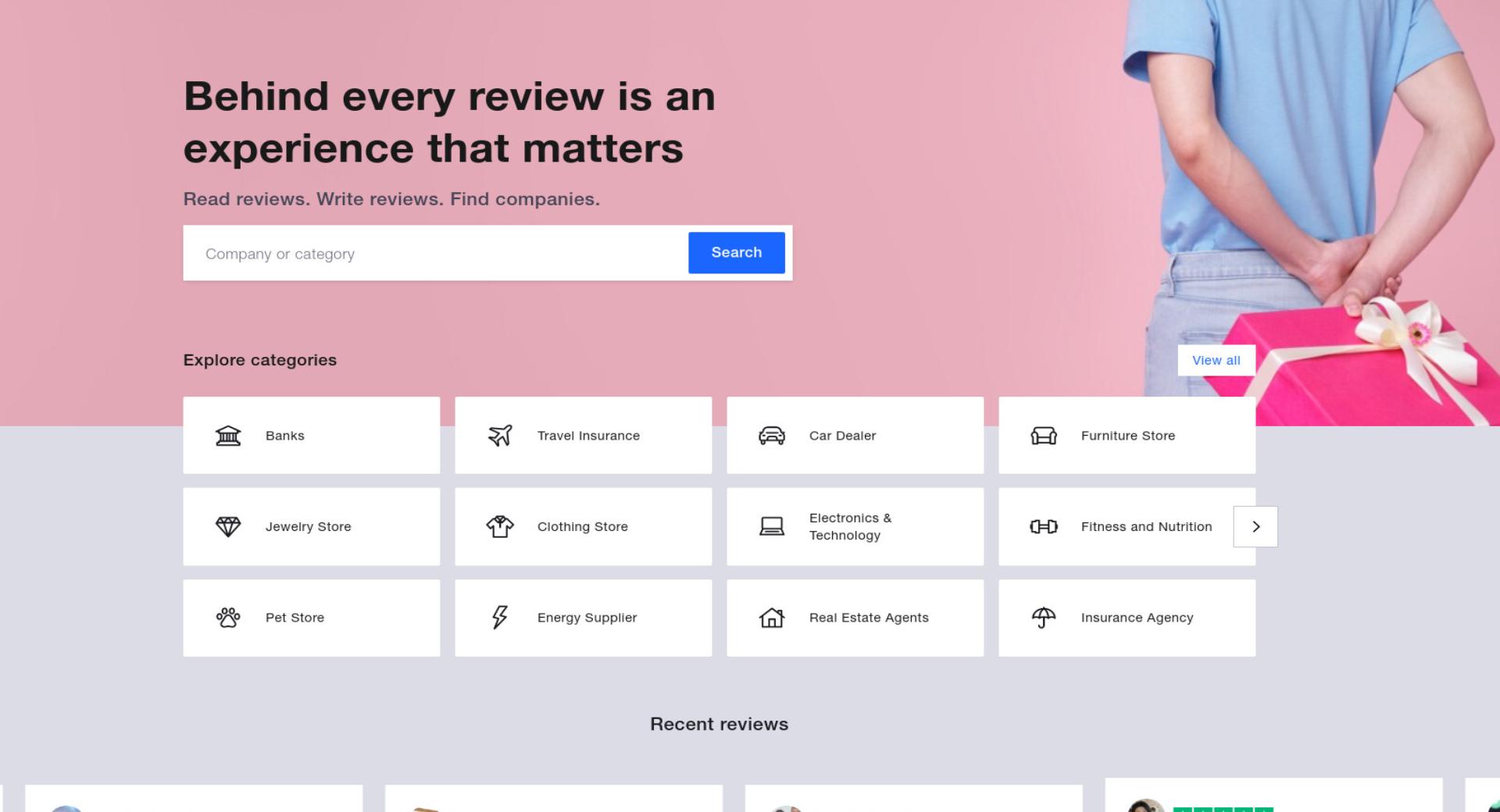1500x812 pixels.
Task: Select the Clothing Store category label
Action: (583, 527)
